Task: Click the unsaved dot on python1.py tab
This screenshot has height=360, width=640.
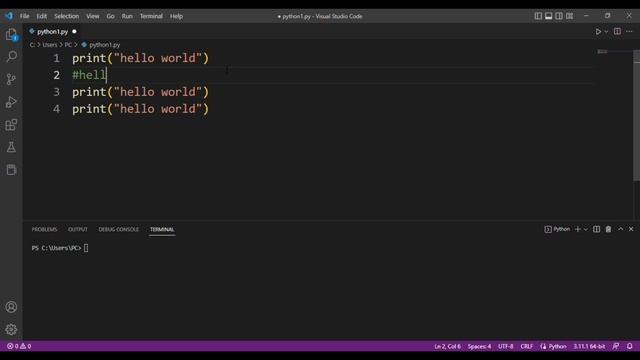Action: coord(74,31)
